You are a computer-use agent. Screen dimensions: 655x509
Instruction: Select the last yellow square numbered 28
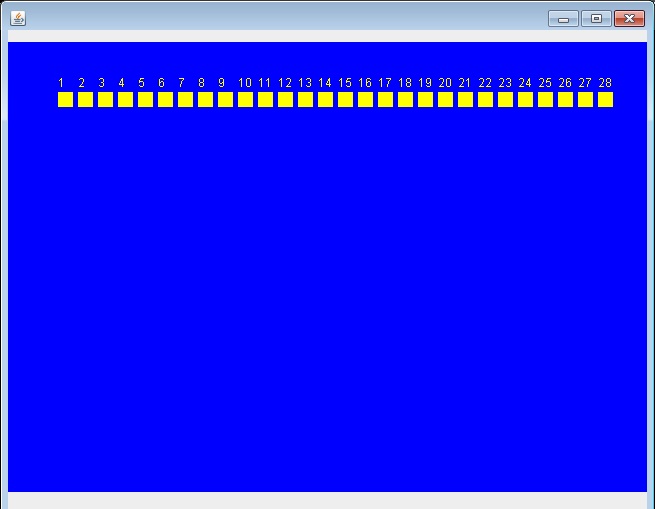pyautogui.click(x=605, y=99)
